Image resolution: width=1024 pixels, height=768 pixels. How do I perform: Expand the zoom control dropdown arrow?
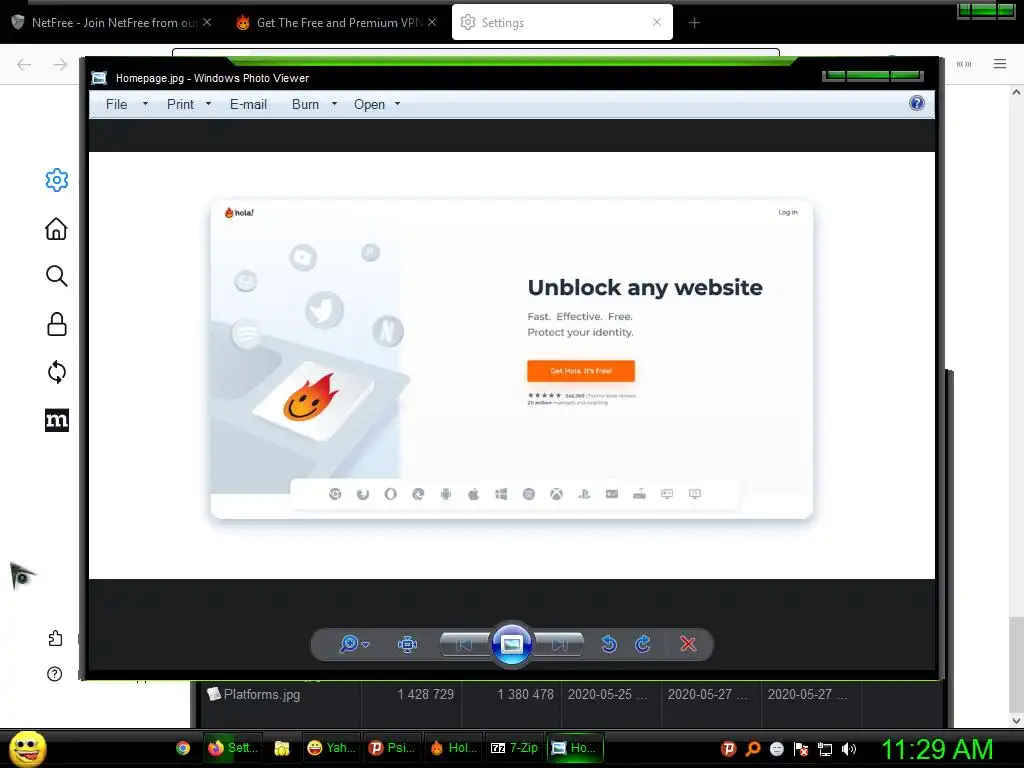(366, 645)
